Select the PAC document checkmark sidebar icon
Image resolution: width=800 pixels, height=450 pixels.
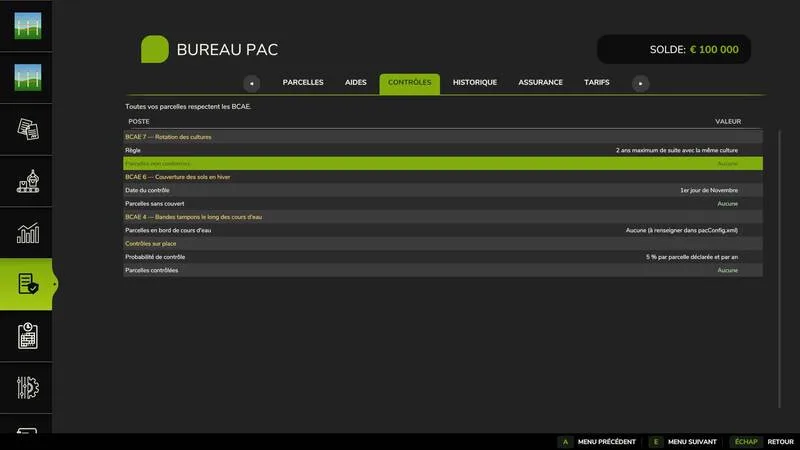point(26,284)
